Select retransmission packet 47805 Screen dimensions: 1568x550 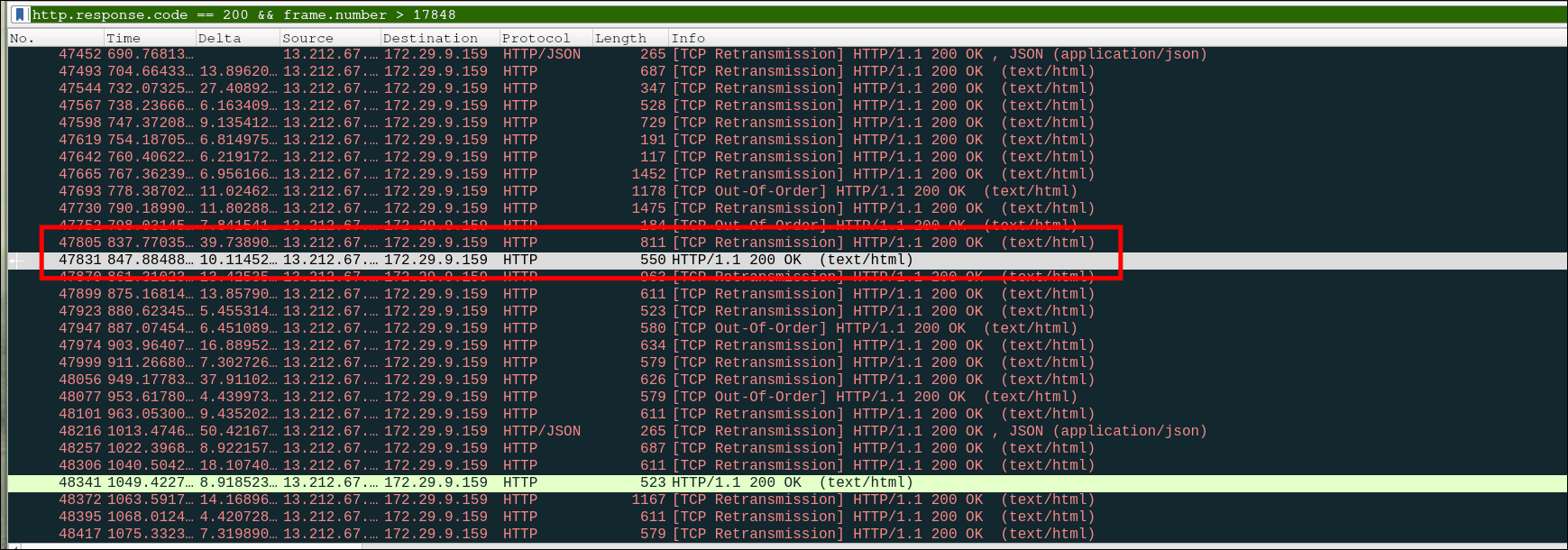coord(787,243)
